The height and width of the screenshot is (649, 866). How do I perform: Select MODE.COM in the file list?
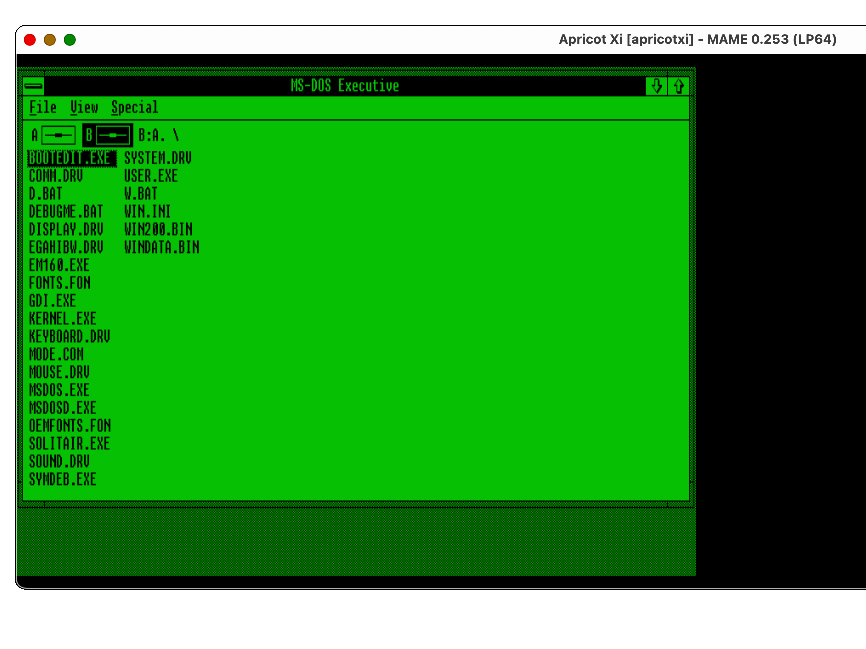[x=56, y=355]
